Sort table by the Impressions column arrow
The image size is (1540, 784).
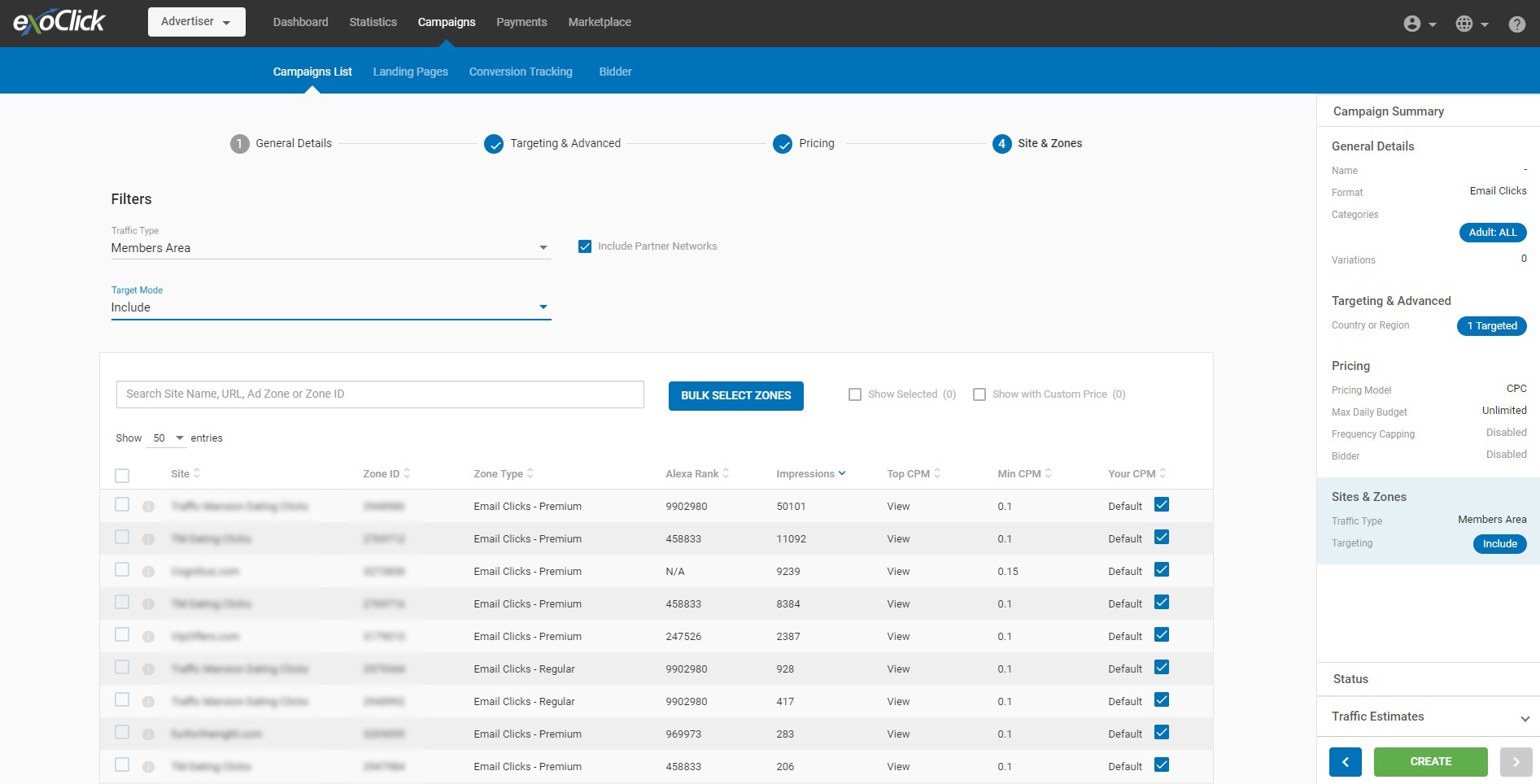click(x=842, y=473)
